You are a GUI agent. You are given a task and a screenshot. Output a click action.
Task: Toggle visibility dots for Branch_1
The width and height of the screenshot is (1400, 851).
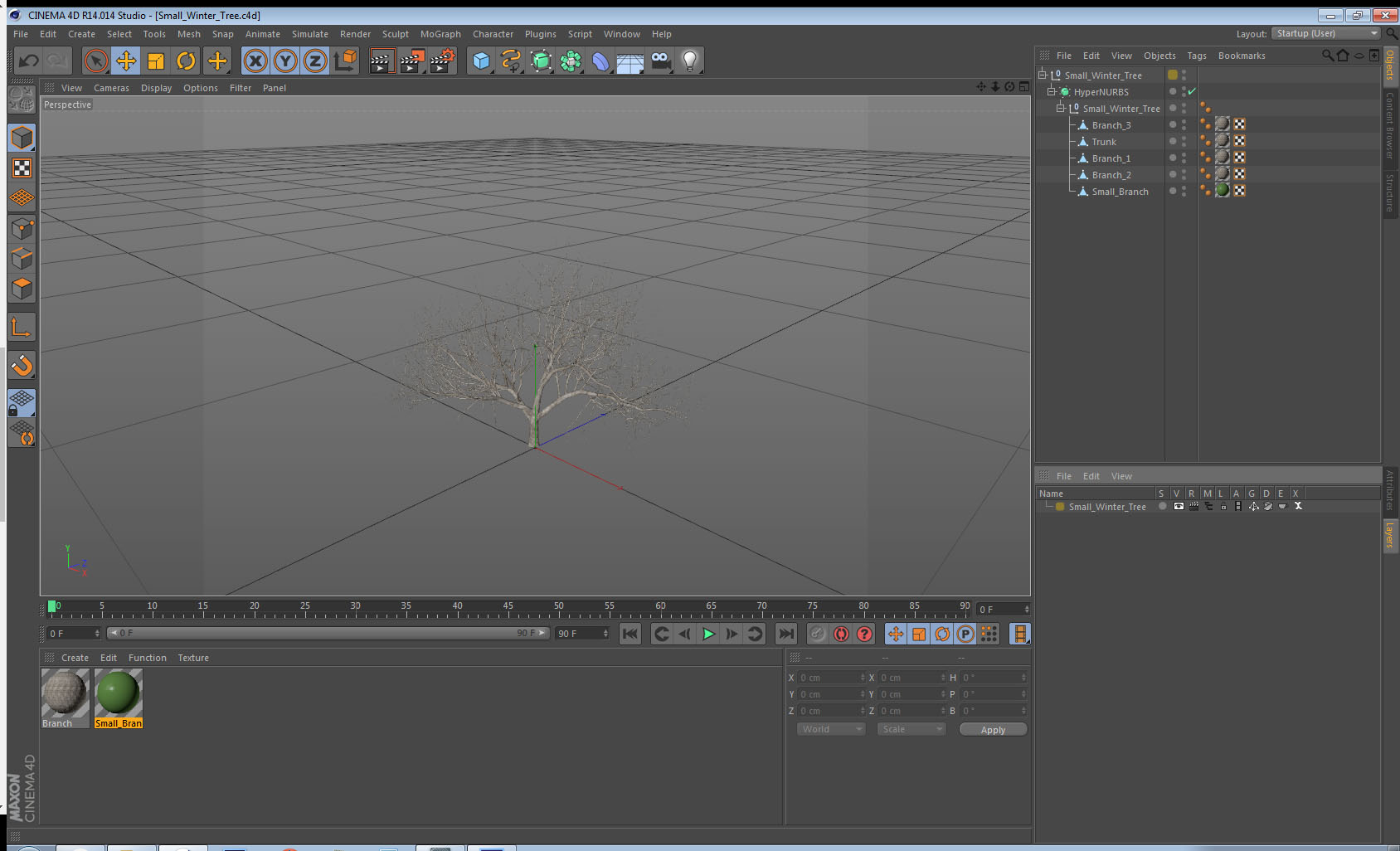click(1184, 158)
